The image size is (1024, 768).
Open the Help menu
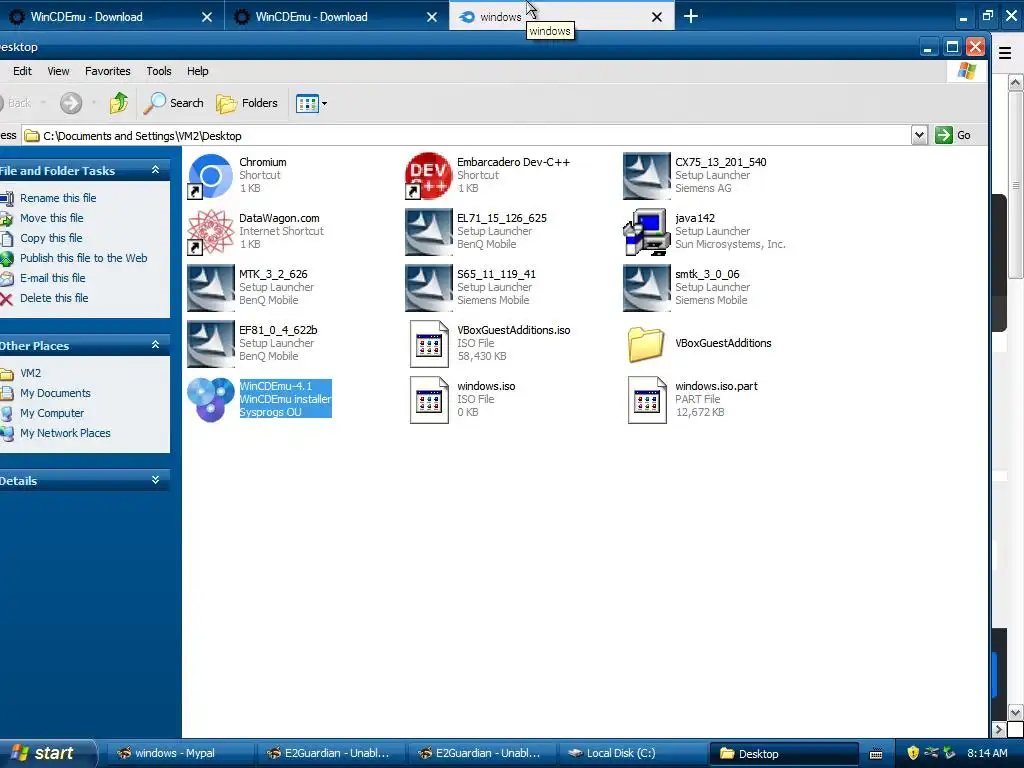(x=198, y=71)
